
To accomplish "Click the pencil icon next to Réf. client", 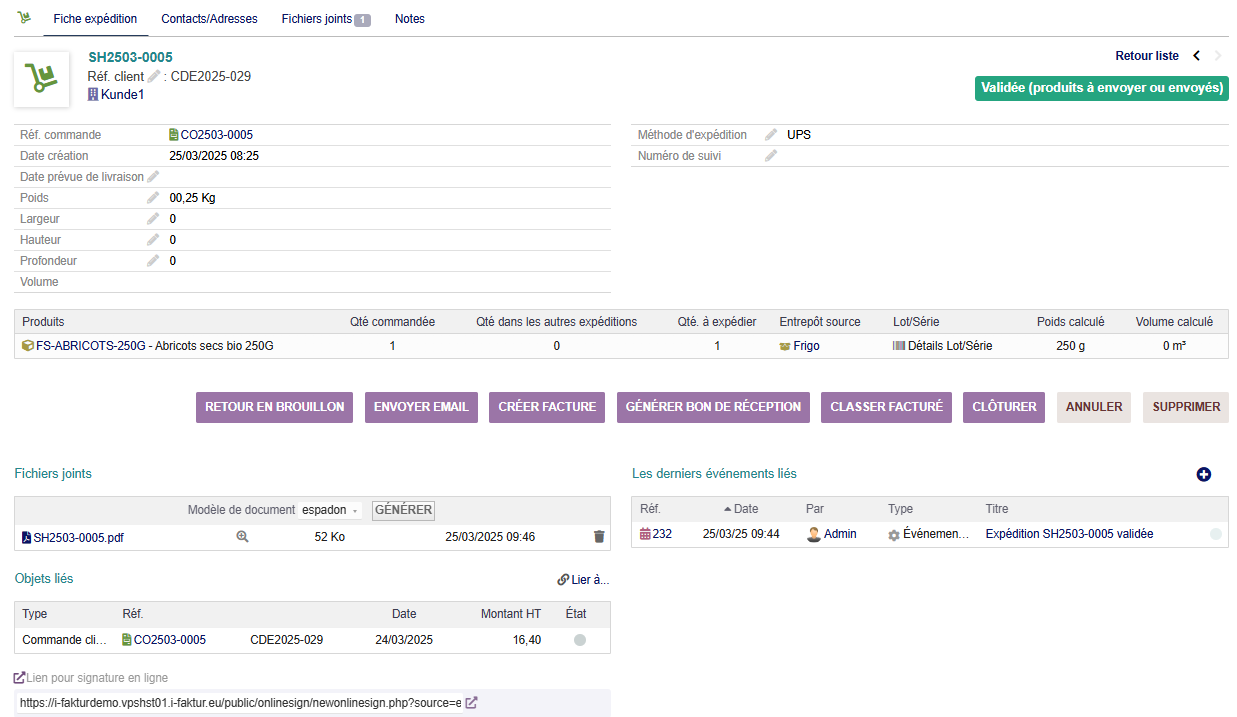I will (154, 76).
